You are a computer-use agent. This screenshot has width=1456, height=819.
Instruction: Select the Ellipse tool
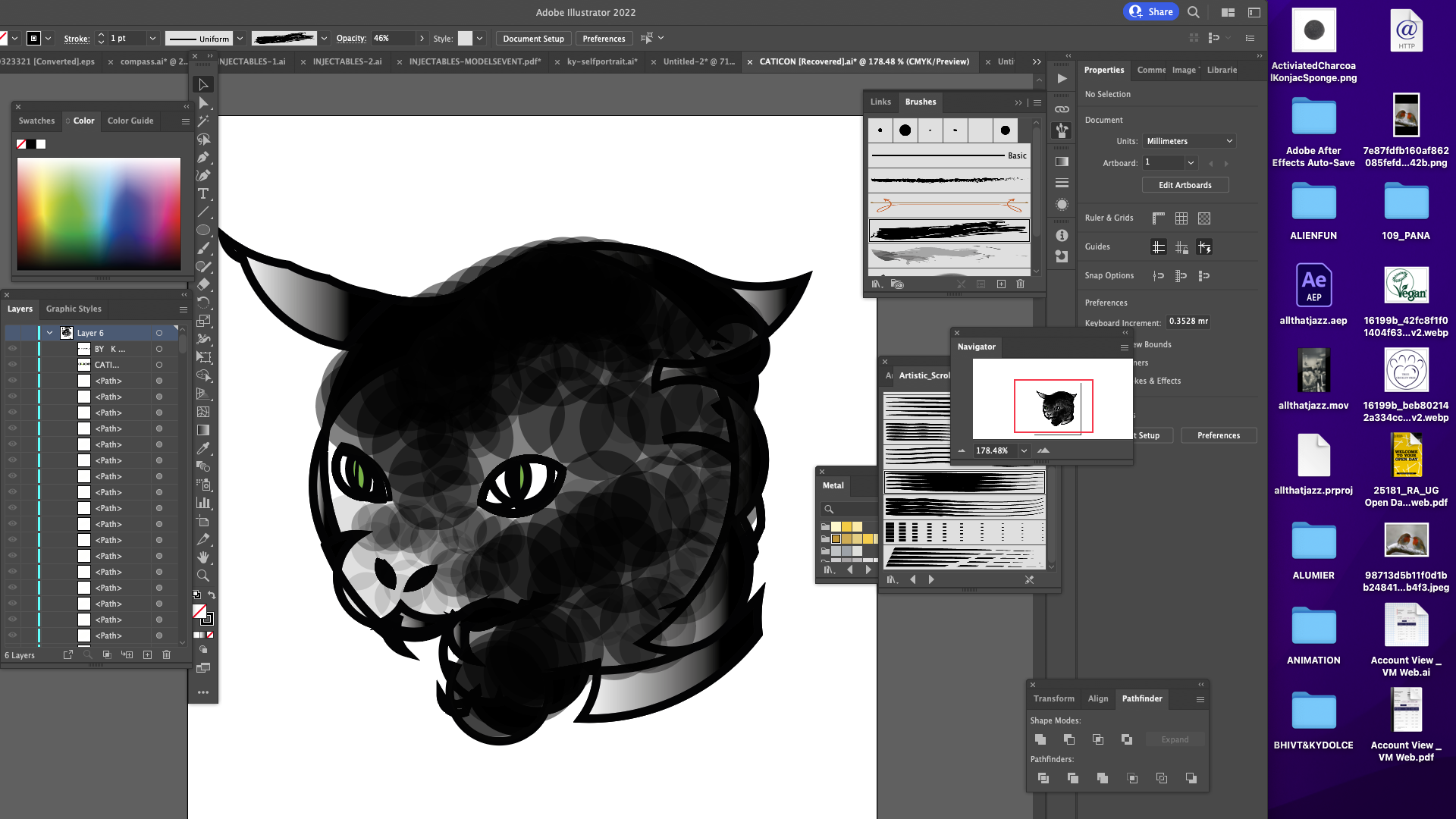203,230
